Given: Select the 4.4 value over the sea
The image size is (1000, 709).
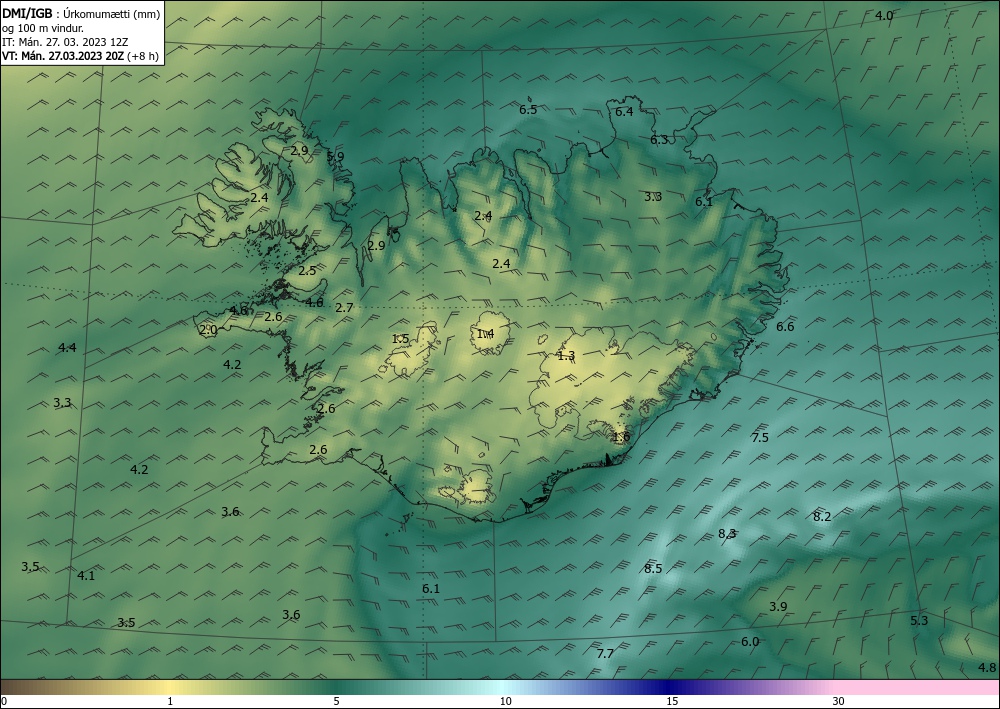Looking at the screenshot, I should 67,347.
